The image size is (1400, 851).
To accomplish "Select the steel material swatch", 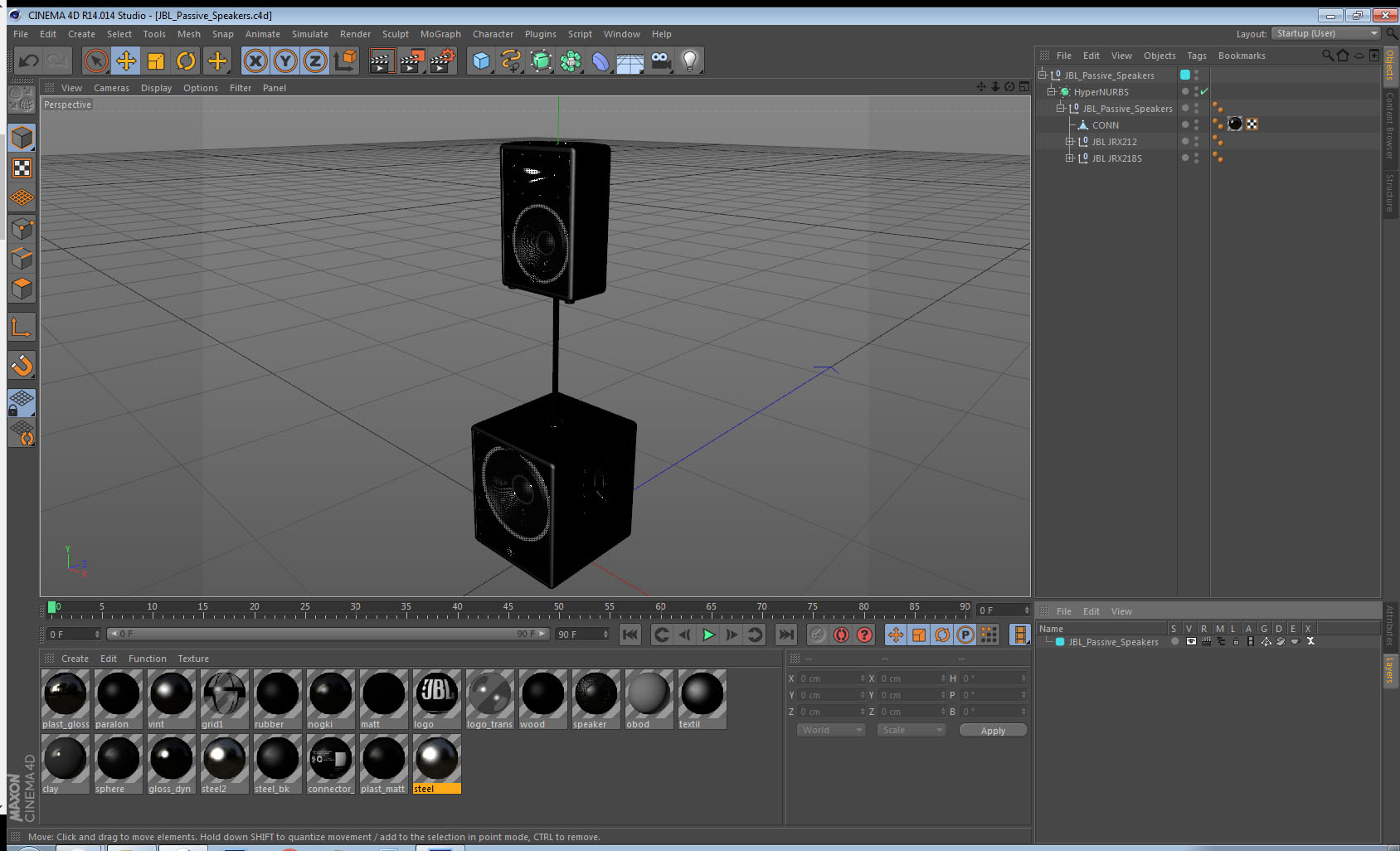I will click(436, 765).
